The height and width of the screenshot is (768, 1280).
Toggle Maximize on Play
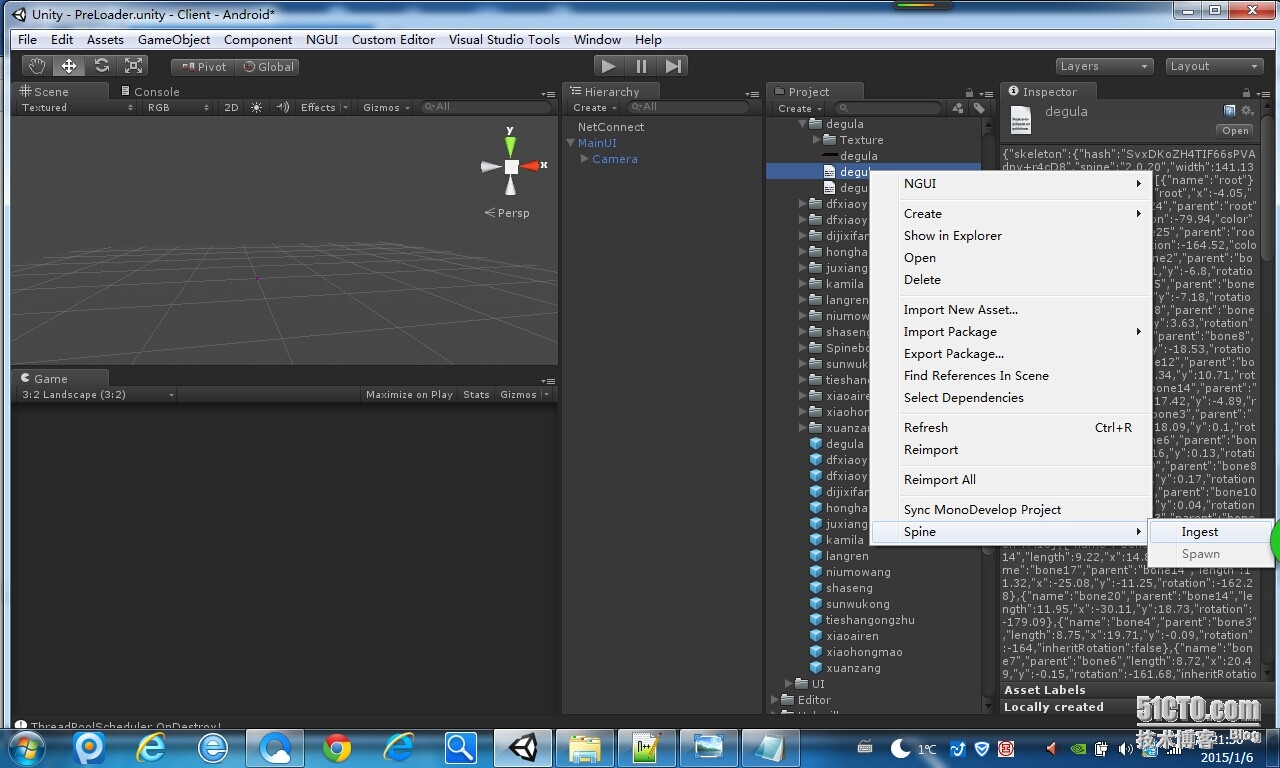click(x=409, y=394)
